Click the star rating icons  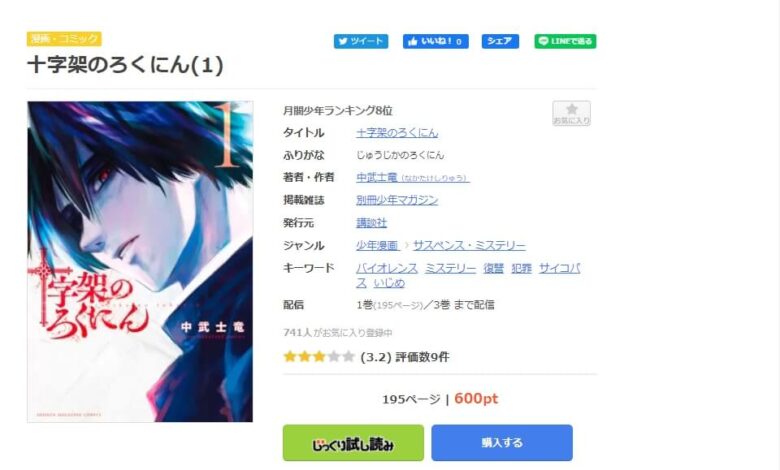(319, 357)
